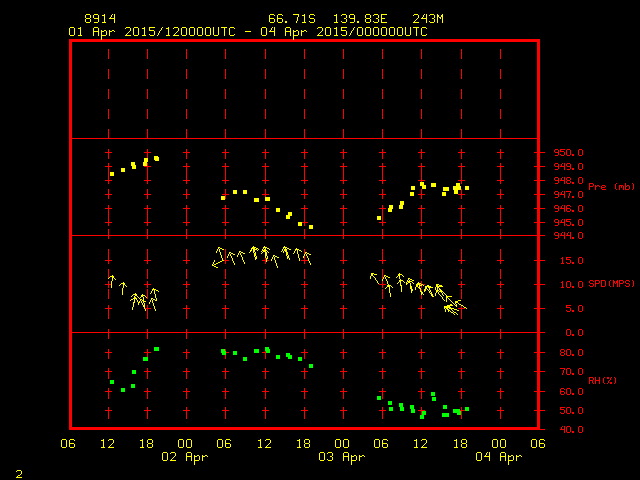This screenshot has height=480, width=640.
Task: Click the 15.0 wind speed tick label
Action: pyautogui.click(x=569, y=261)
